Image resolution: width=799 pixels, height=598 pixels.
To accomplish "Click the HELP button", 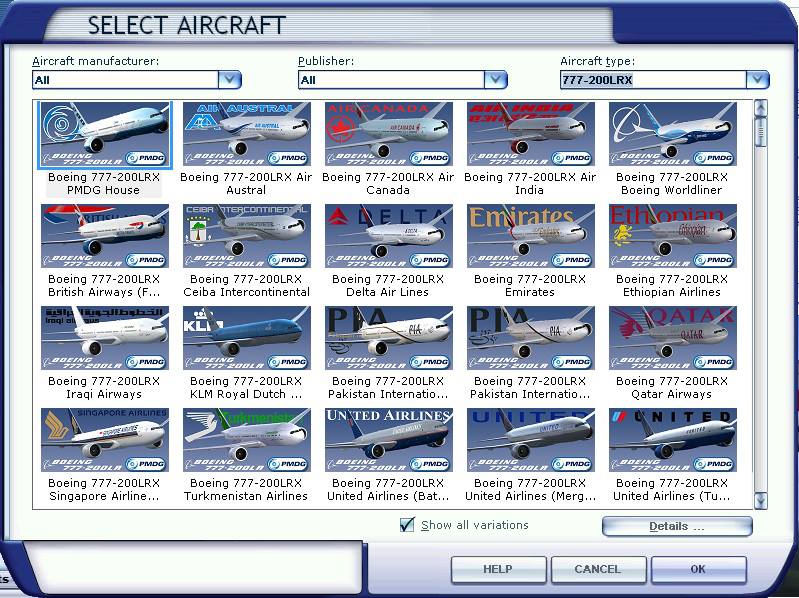I will pos(498,569).
